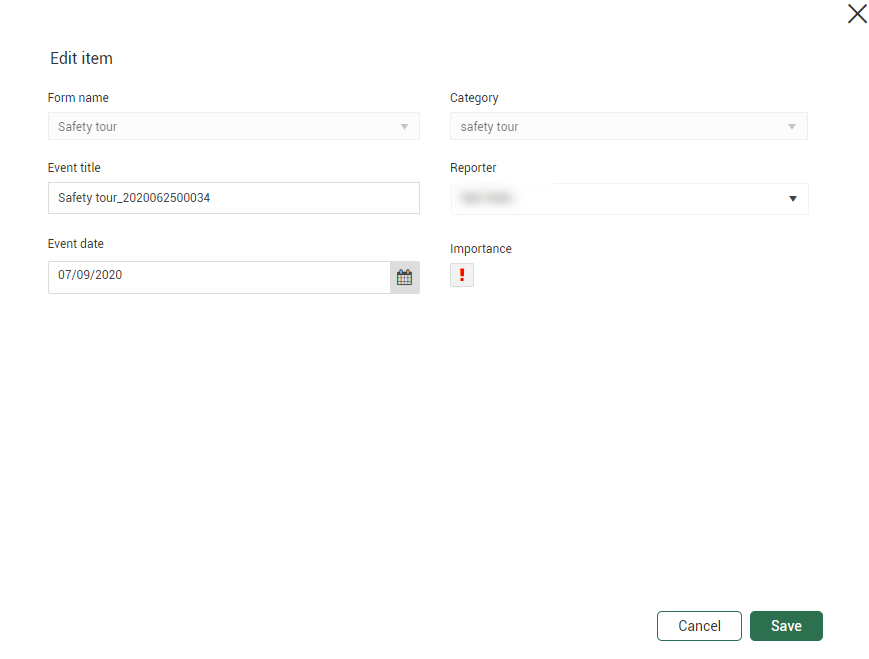Screen dimensions: 869x659
Task: Click the "Reporter" field label
Action: tap(473, 168)
